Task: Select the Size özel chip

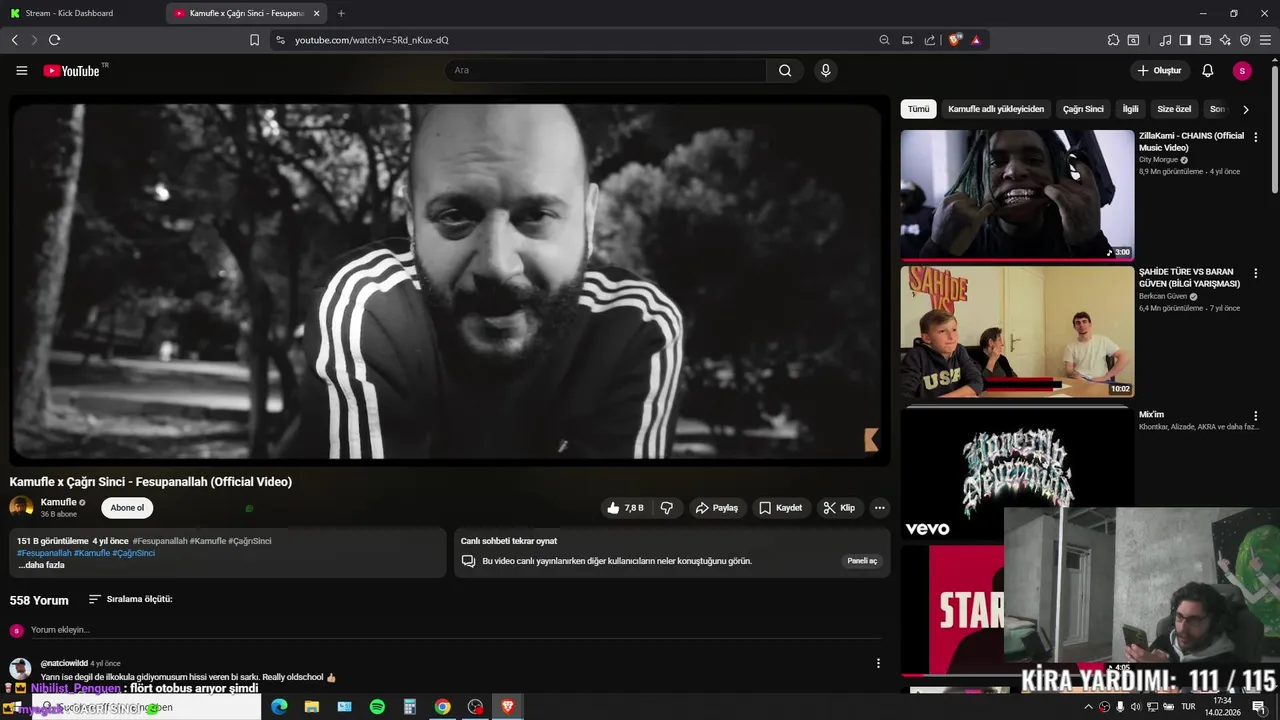Action: (1174, 109)
